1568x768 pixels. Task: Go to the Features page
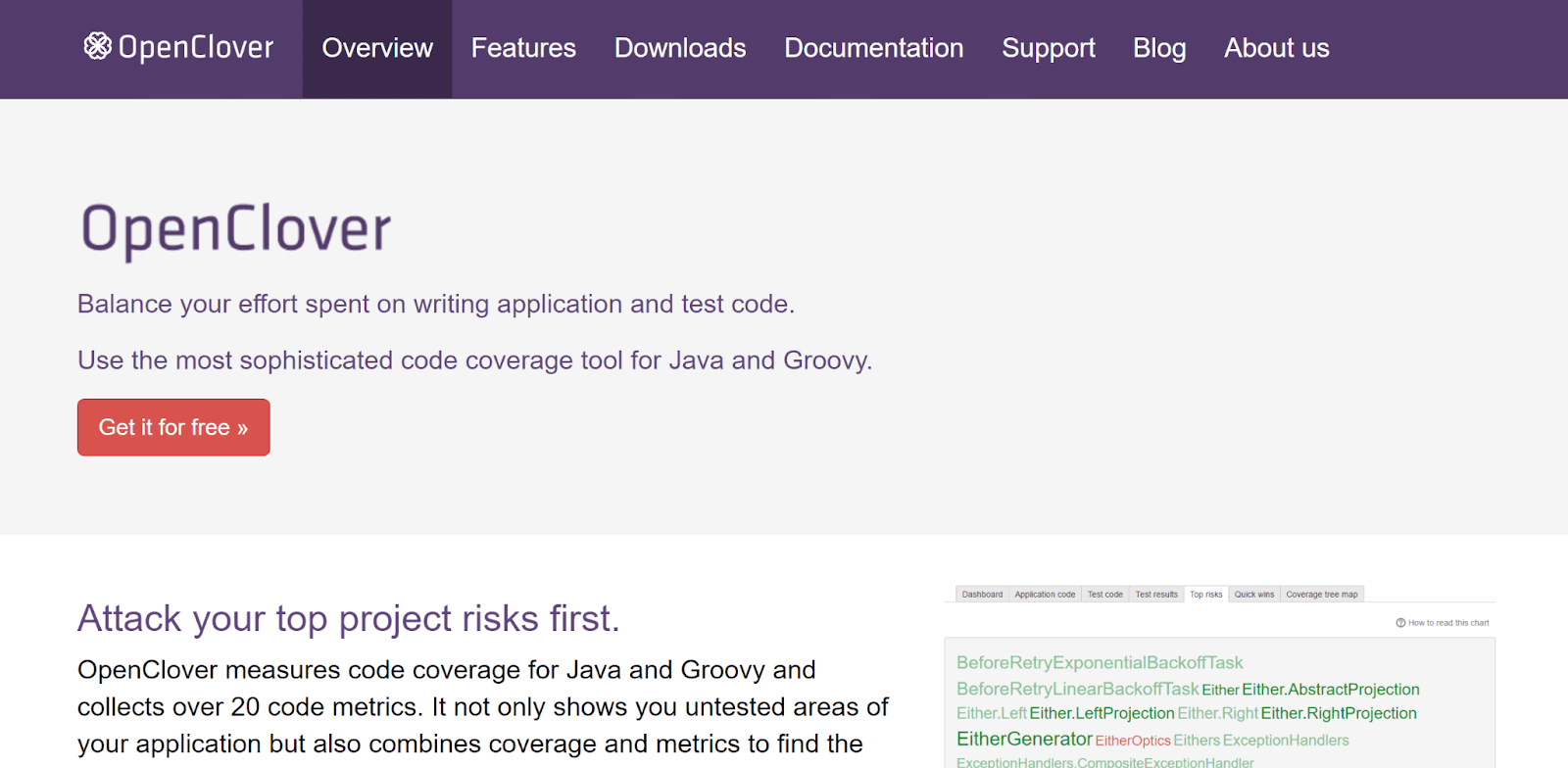tap(523, 48)
